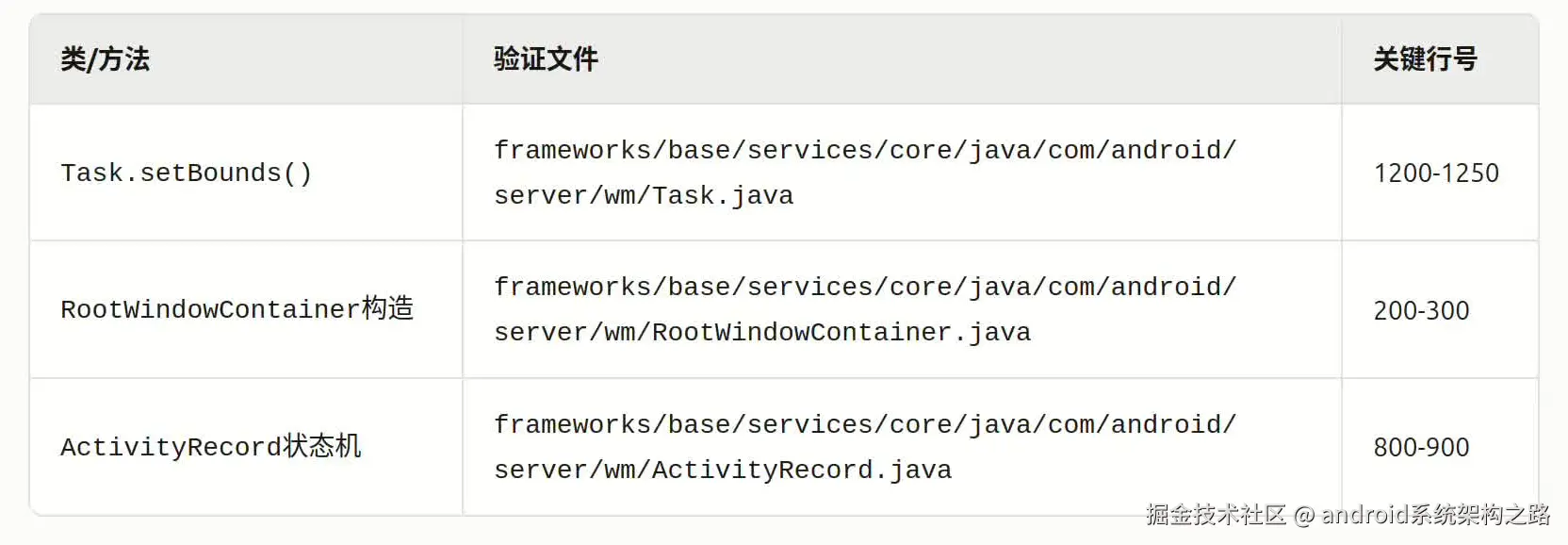Click the 掘金技术社区 watermark text
The image size is (1568, 545).
tap(1216, 515)
